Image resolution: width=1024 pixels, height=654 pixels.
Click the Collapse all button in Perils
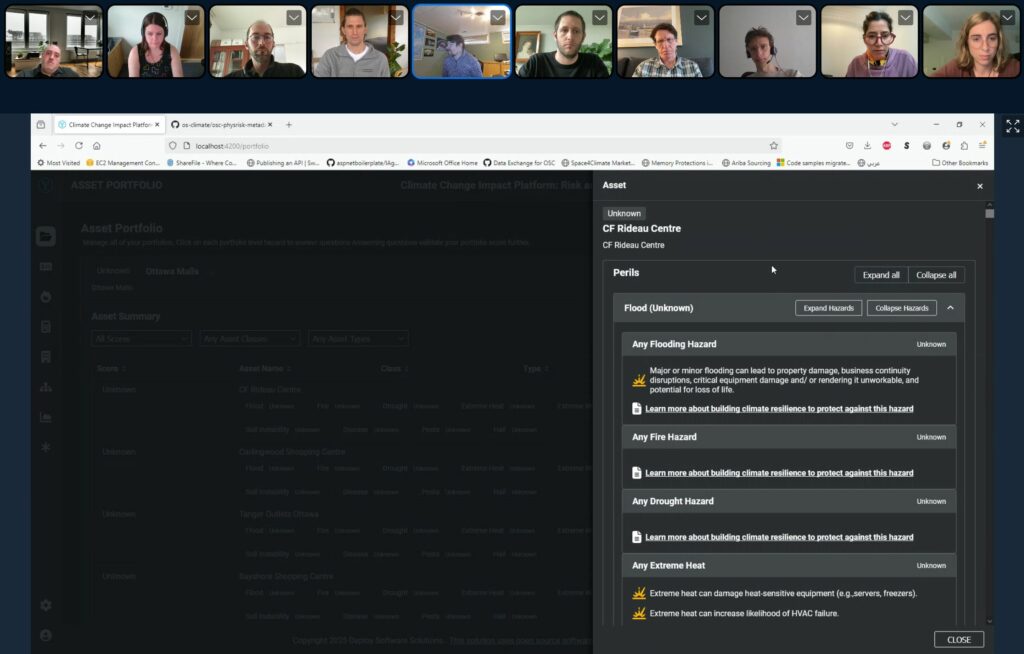(x=936, y=275)
